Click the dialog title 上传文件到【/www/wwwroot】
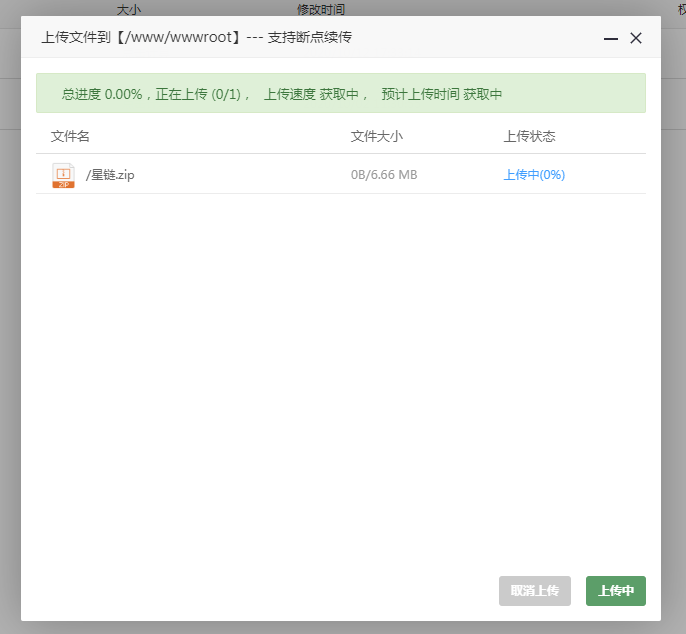686x634 pixels. (141, 37)
